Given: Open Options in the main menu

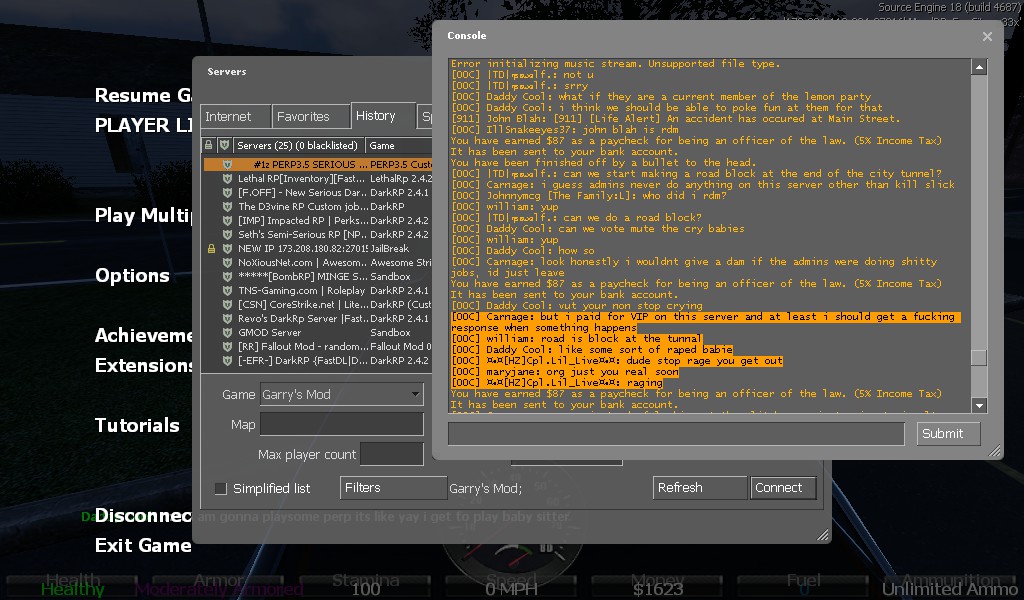Looking at the screenshot, I should 133,276.
